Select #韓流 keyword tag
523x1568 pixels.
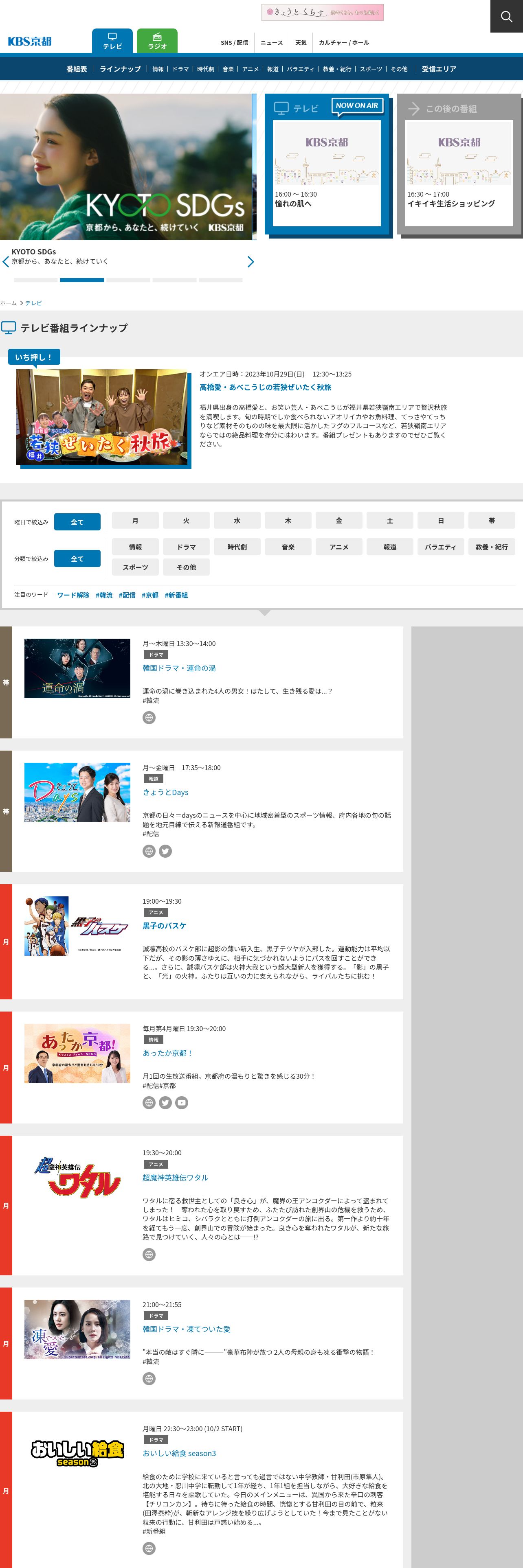click(104, 595)
